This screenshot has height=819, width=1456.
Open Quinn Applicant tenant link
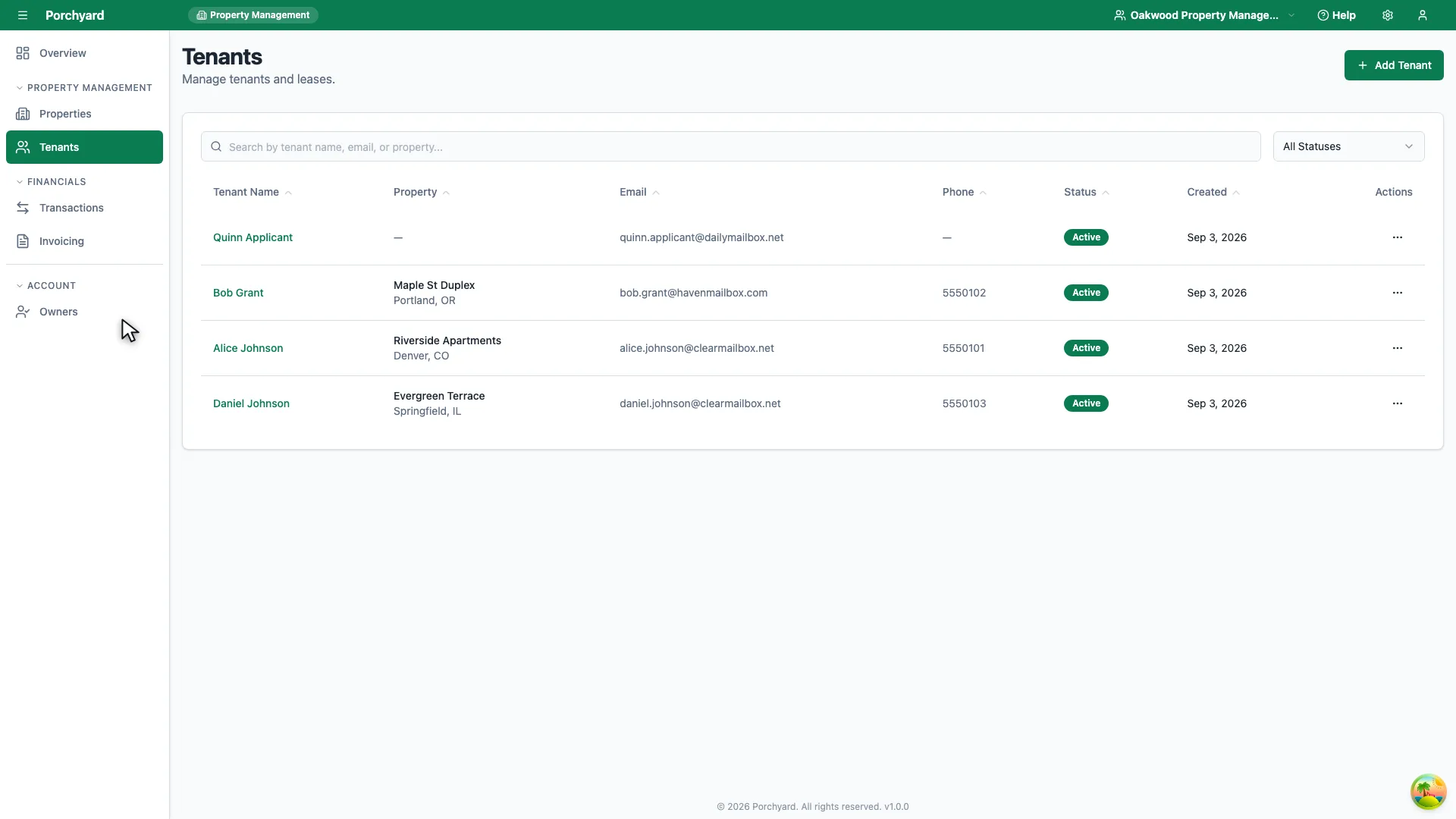coord(253,237)
